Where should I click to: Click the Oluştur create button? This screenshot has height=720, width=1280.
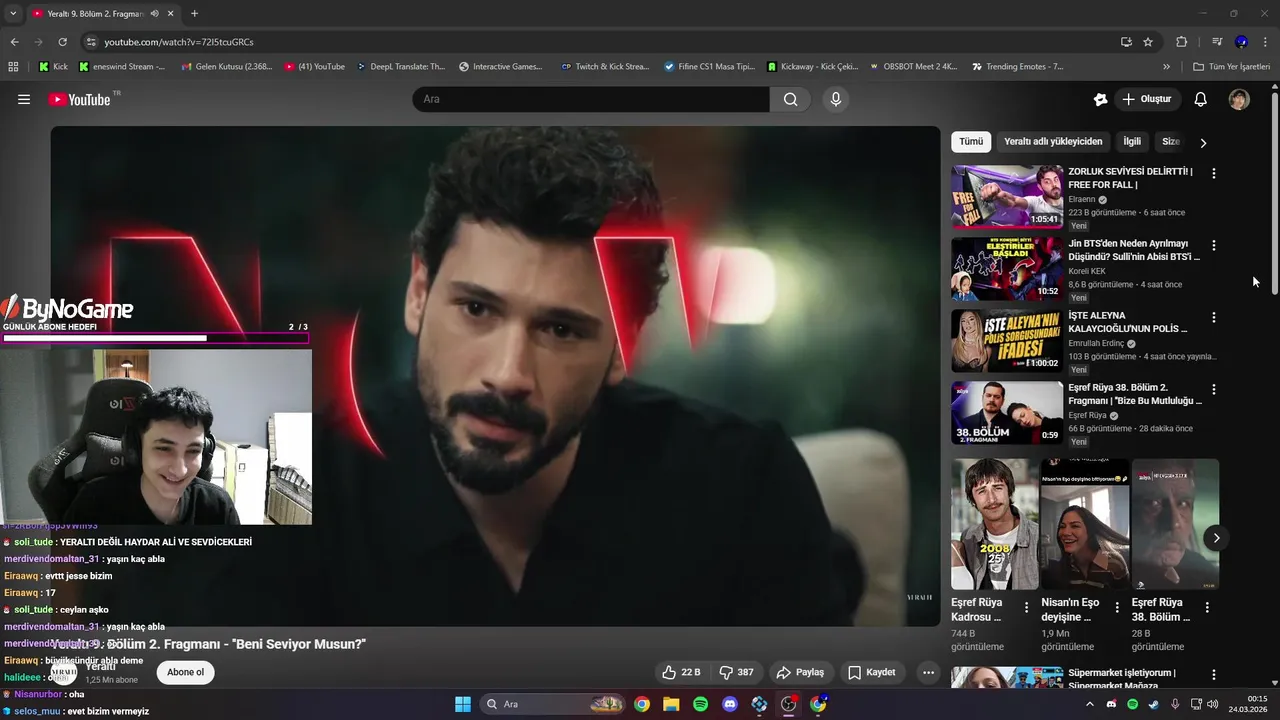pyautogui.click(x=1148, y=99)
